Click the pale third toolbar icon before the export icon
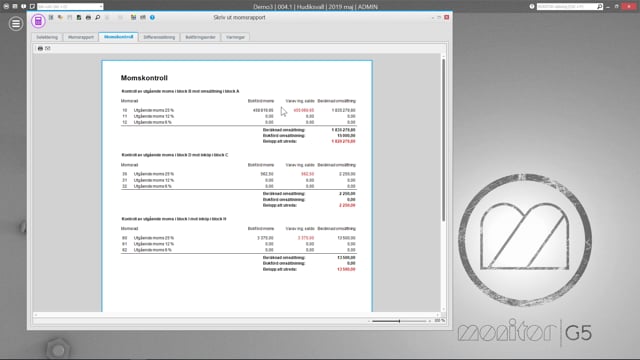The image size is (640, 360). pyautogui.click(x=70, y=18)
